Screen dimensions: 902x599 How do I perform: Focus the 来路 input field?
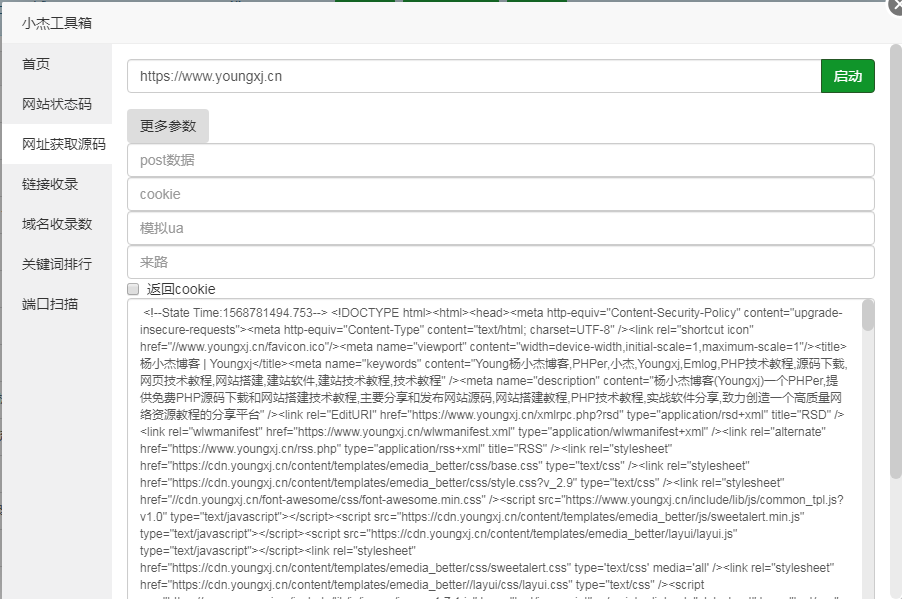500,262
